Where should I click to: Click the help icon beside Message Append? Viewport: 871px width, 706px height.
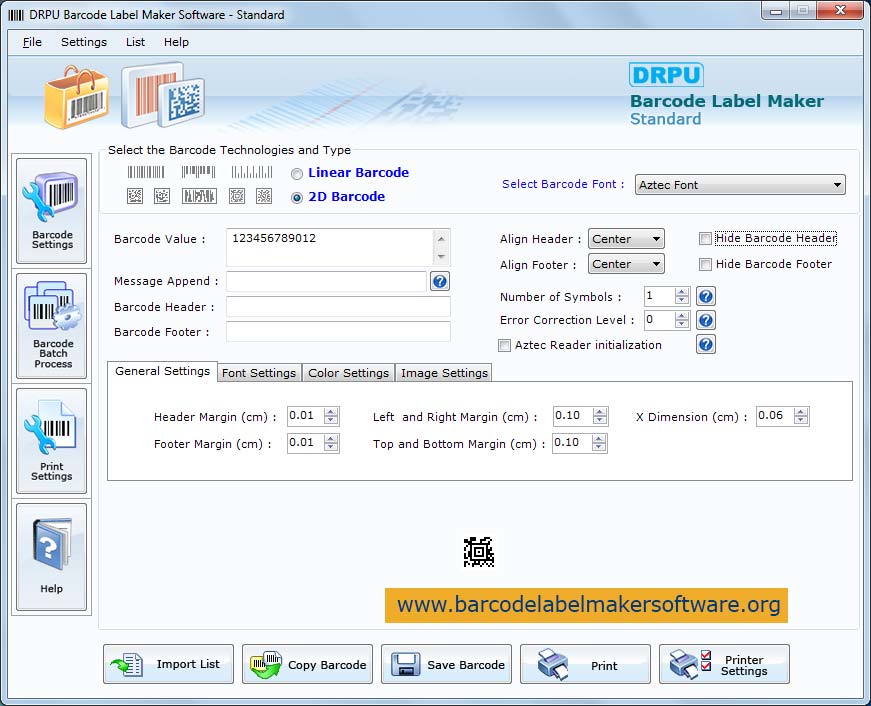point(439,281)
